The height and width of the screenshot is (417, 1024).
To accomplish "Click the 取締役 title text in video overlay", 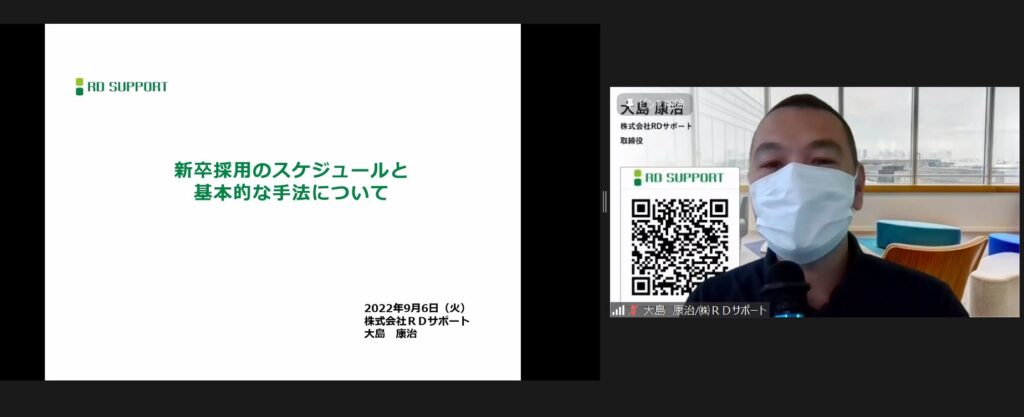I will click(x=632, y=140).
